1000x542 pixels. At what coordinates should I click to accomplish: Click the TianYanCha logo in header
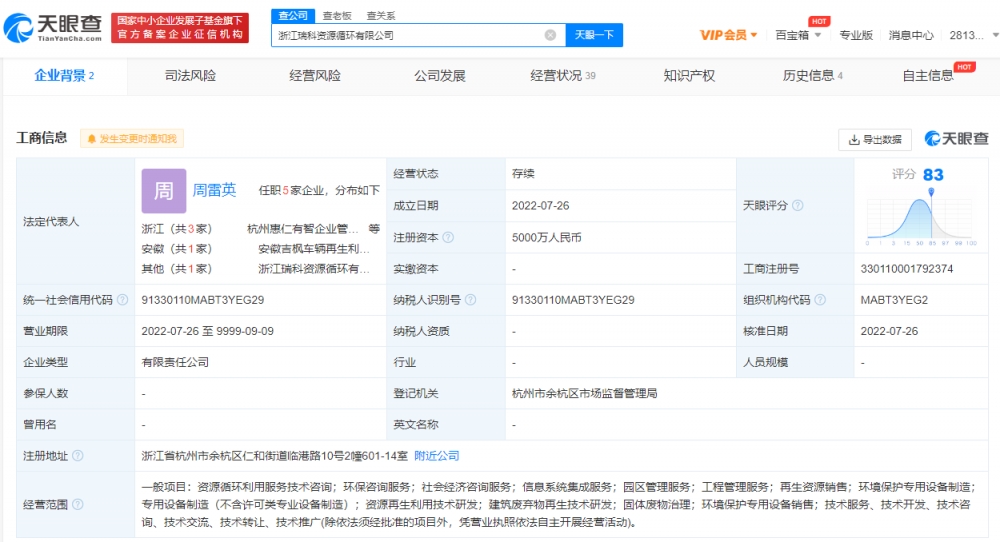pyautogui.click(x=53, y=28)
